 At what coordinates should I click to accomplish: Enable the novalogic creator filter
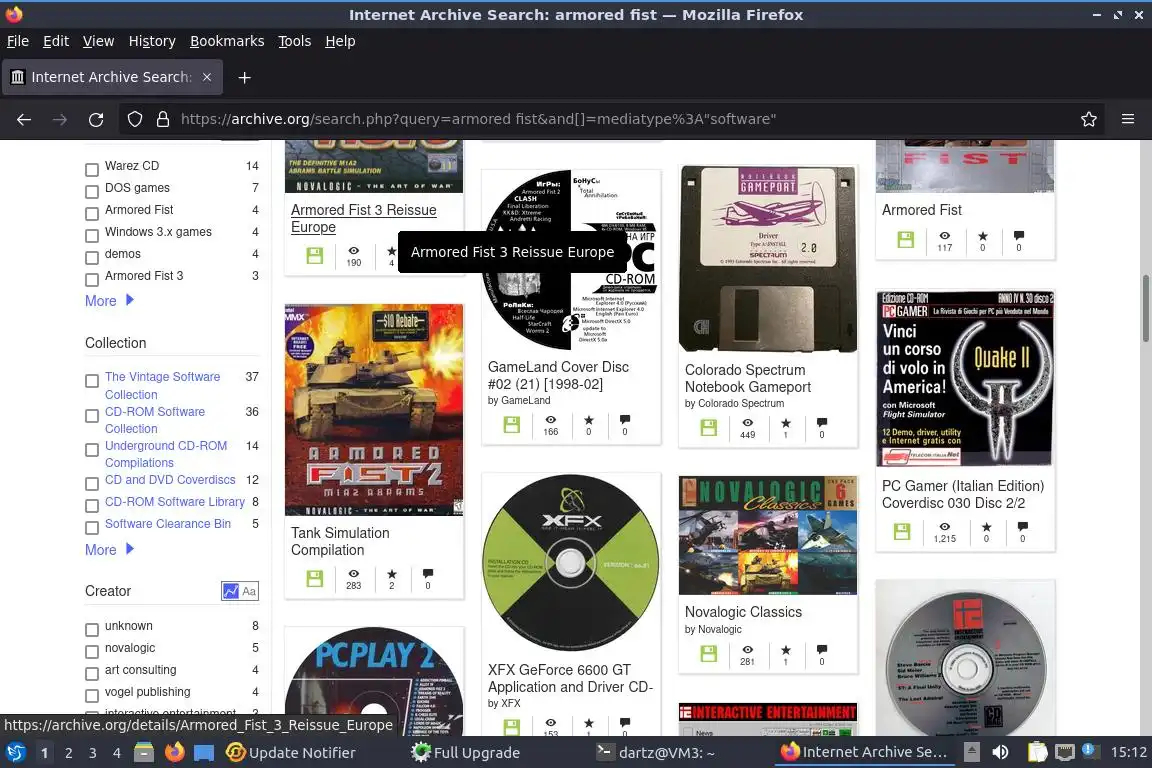tap(92, 652)
